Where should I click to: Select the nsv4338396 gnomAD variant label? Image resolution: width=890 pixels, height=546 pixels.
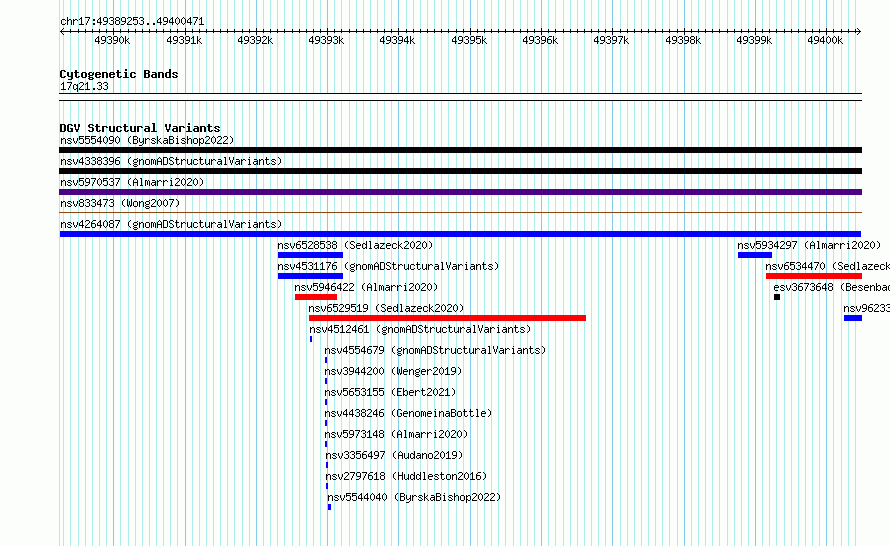coord(171,161)
